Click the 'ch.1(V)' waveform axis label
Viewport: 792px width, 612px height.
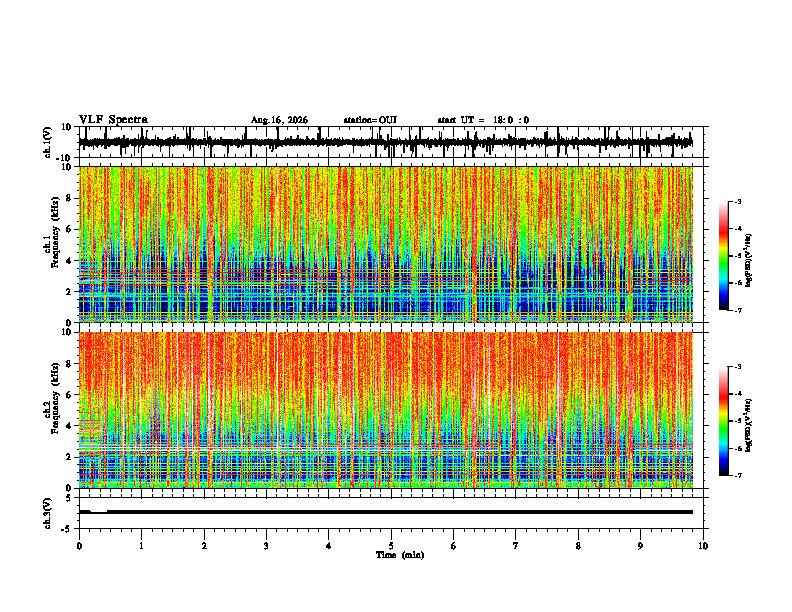point(48,142)
